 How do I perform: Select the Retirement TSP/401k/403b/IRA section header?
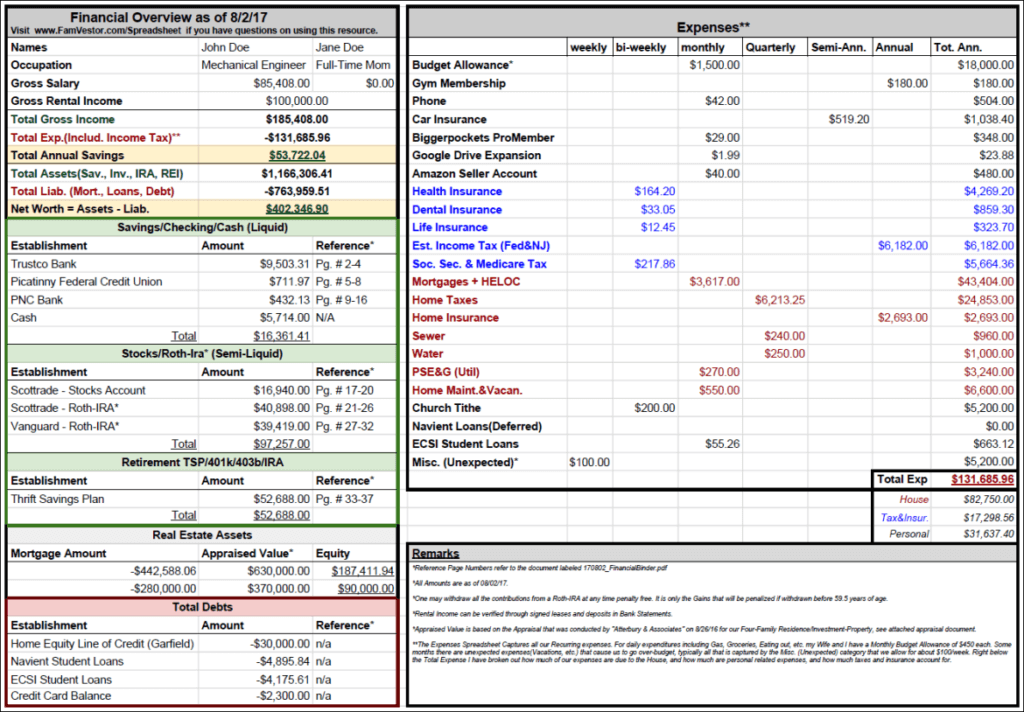pos(202,462)
